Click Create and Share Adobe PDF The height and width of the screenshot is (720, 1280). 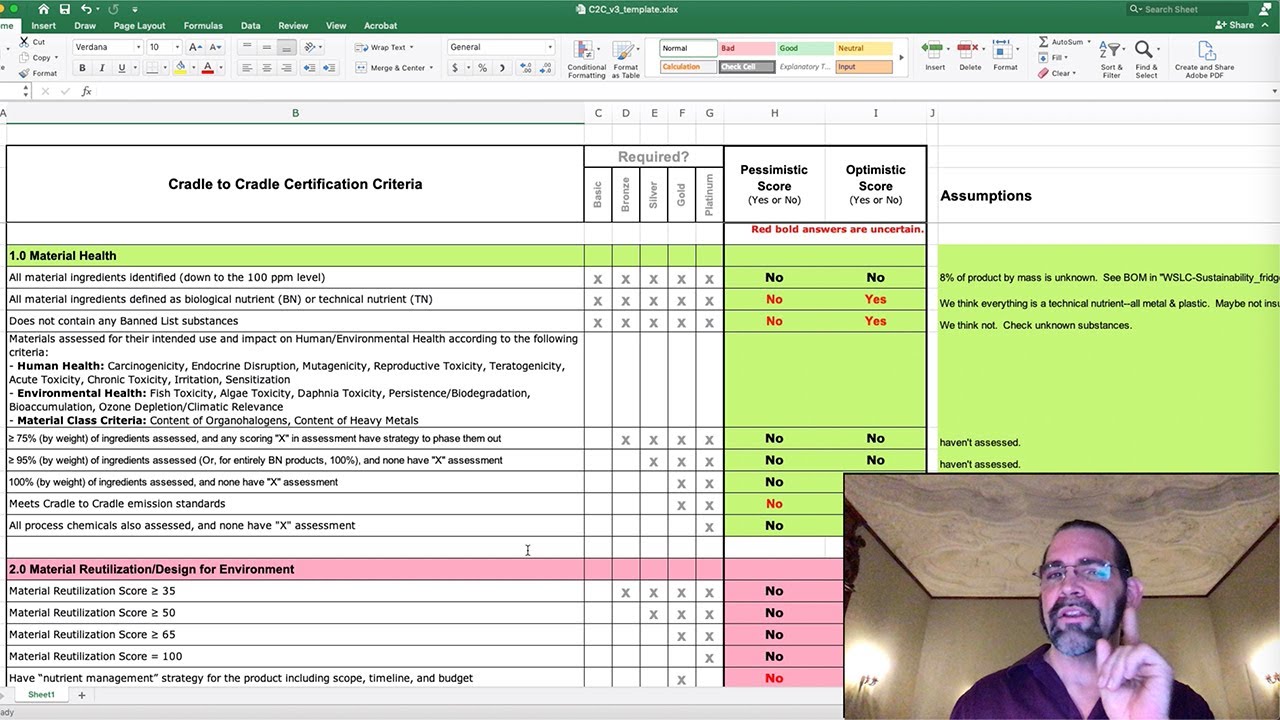tap(1204, 59)
